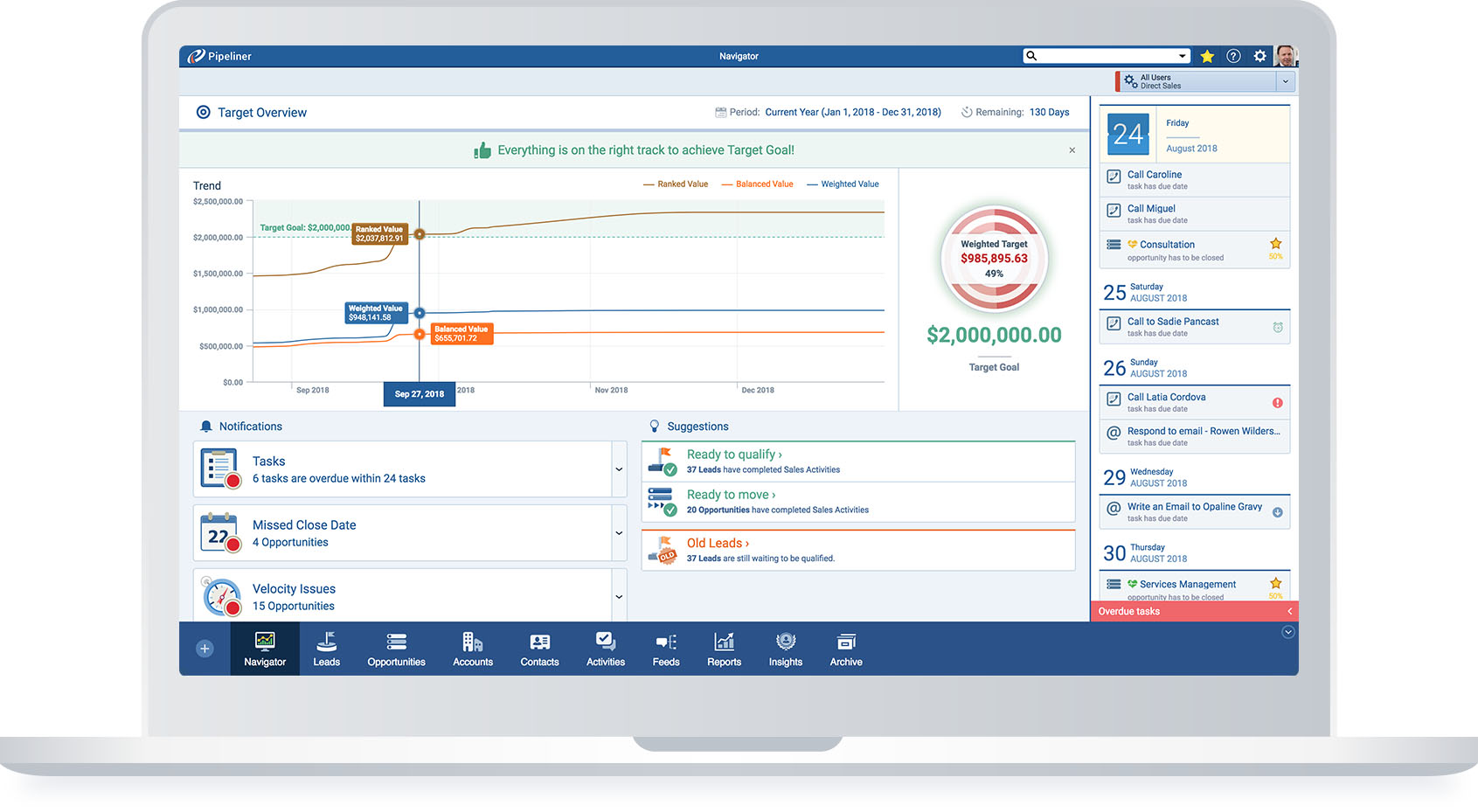Click the Weighted Target progress gauge

994,260
